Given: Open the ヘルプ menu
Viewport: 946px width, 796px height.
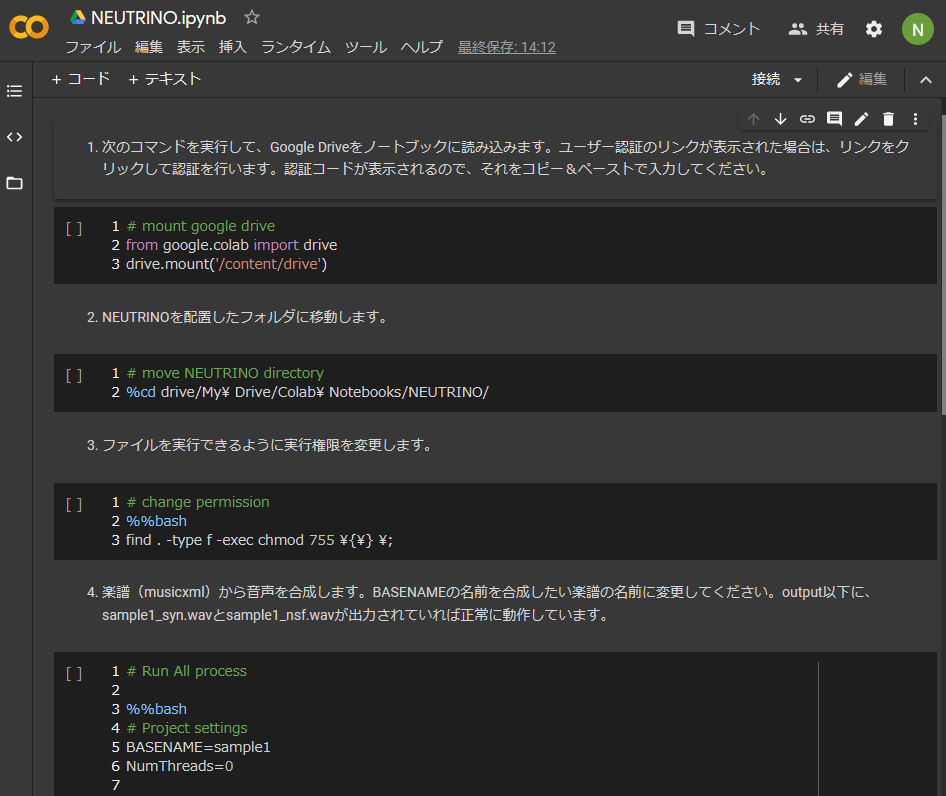Looking at the screenshot, I should point(422,47).
